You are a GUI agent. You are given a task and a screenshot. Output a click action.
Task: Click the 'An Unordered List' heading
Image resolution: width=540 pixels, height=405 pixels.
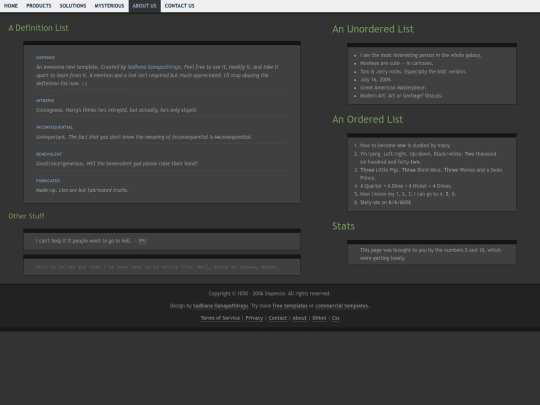[x=373, y=29]
